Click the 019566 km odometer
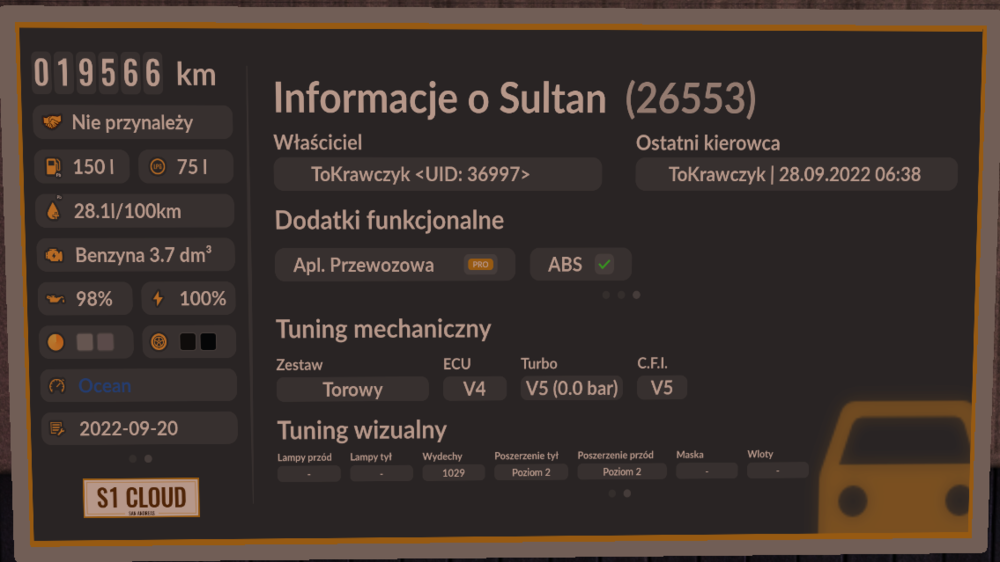Screen dimensions: 1000x562 click(x=124, y=73)
